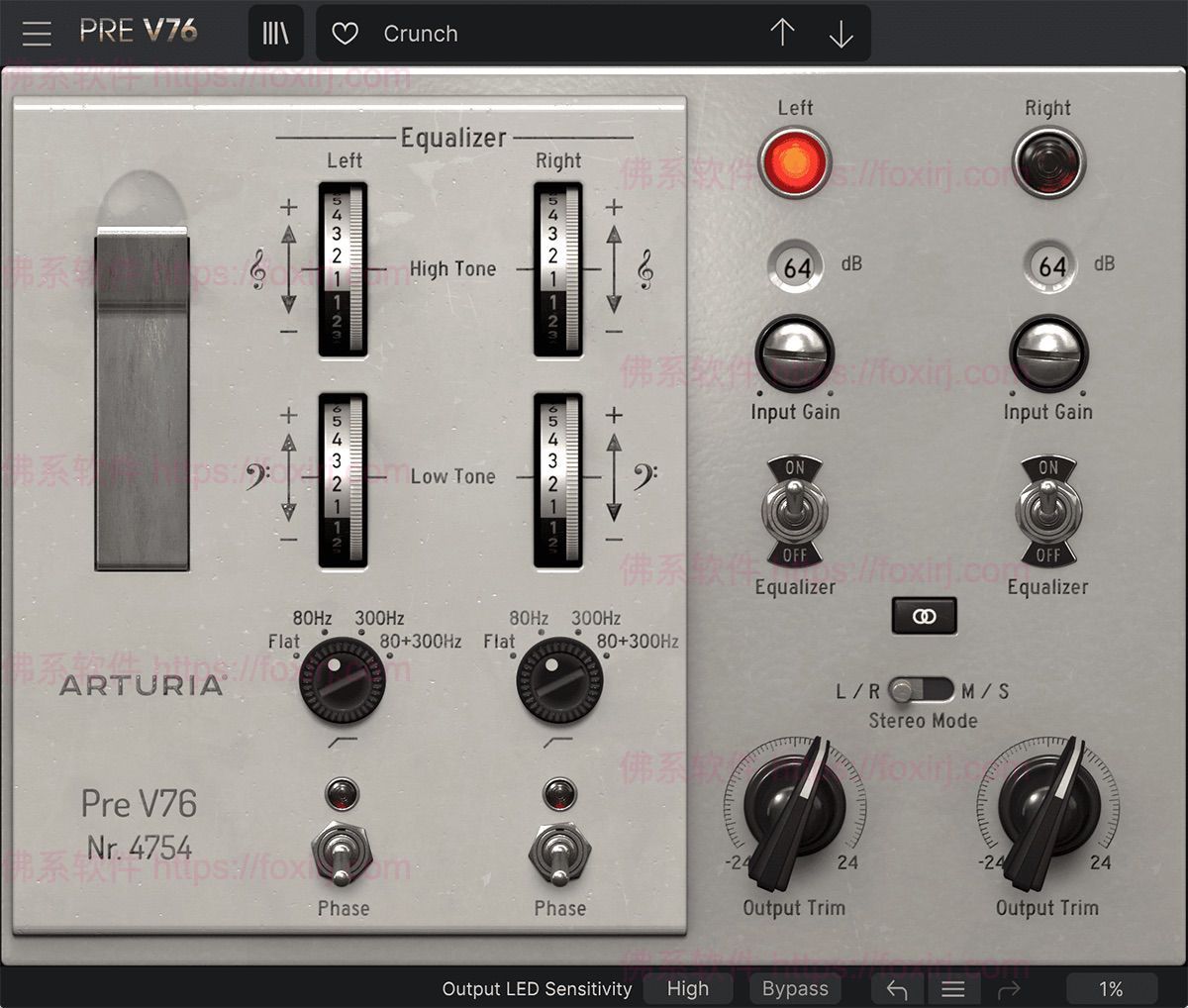Screen dimensions: 1188x1008
Task: Click the redo arrow in bottom bar
Action: (x=1009, y=989)
